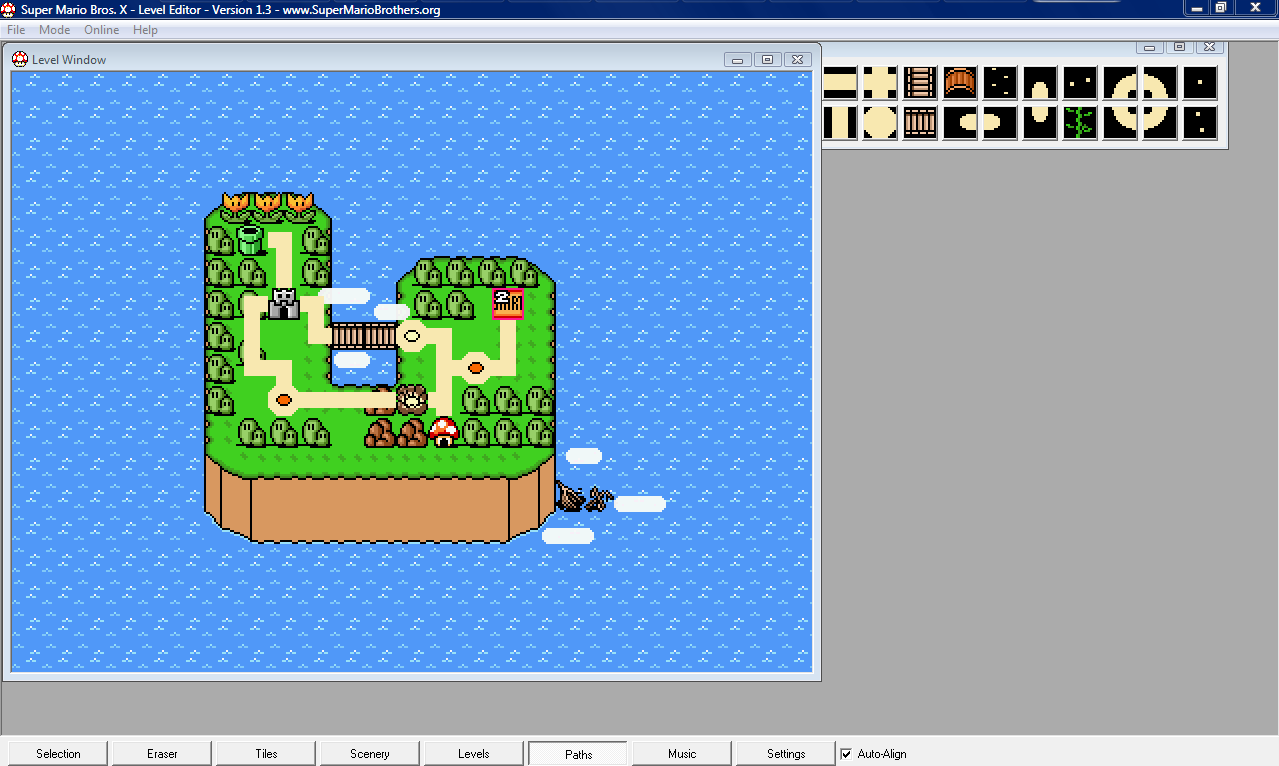Click the Level Window mushroom icon
The image size is (1279, 766).
19,59
